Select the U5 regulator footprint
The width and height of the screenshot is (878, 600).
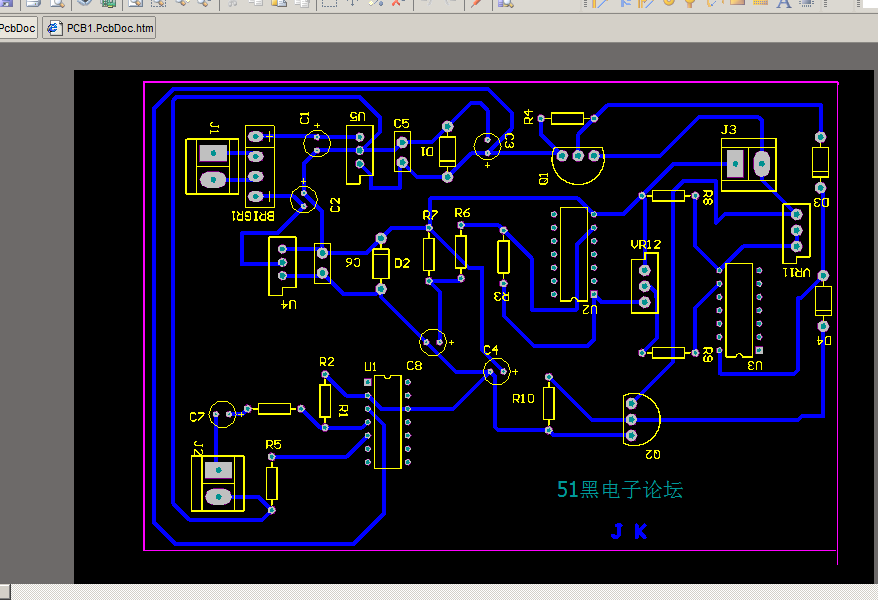[x=359, y=154]
